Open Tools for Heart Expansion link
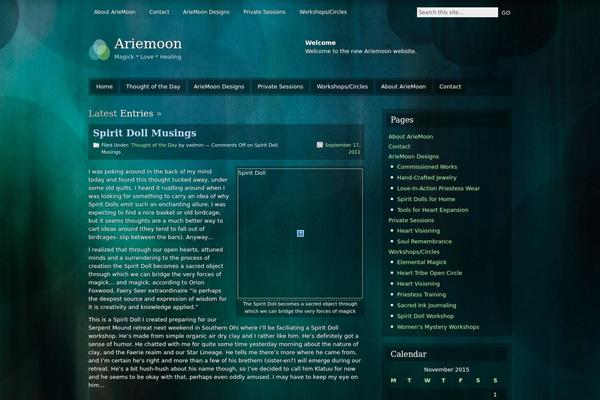 click(432, 210)
